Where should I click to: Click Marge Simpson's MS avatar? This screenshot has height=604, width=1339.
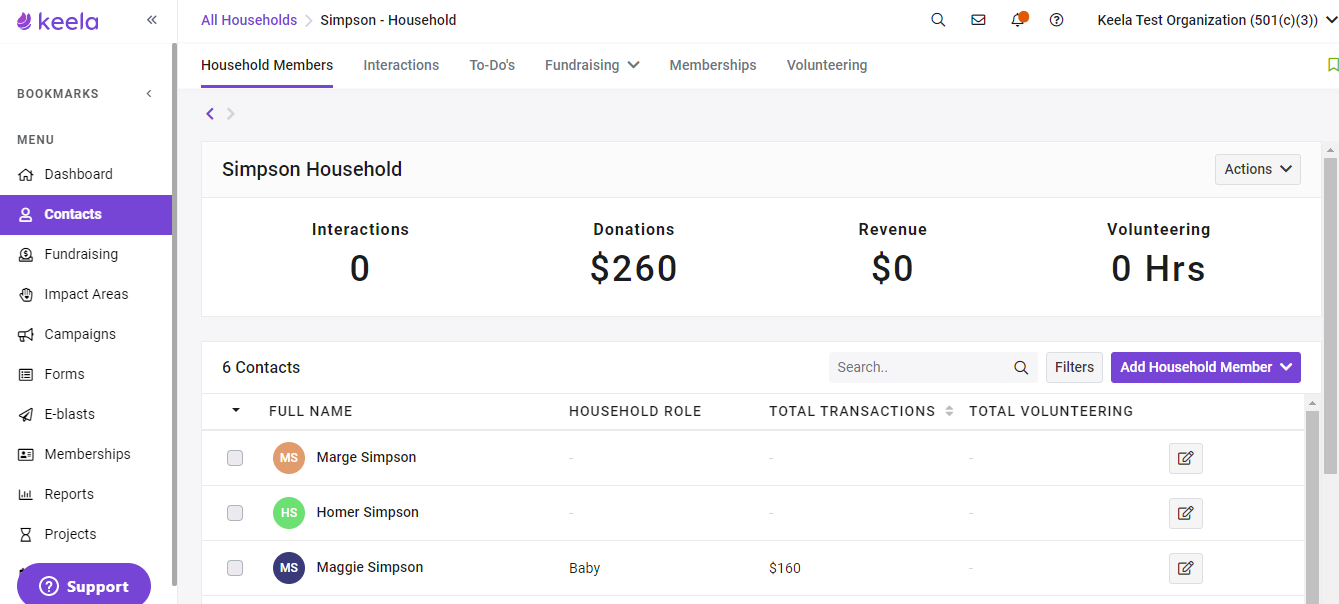289,458
